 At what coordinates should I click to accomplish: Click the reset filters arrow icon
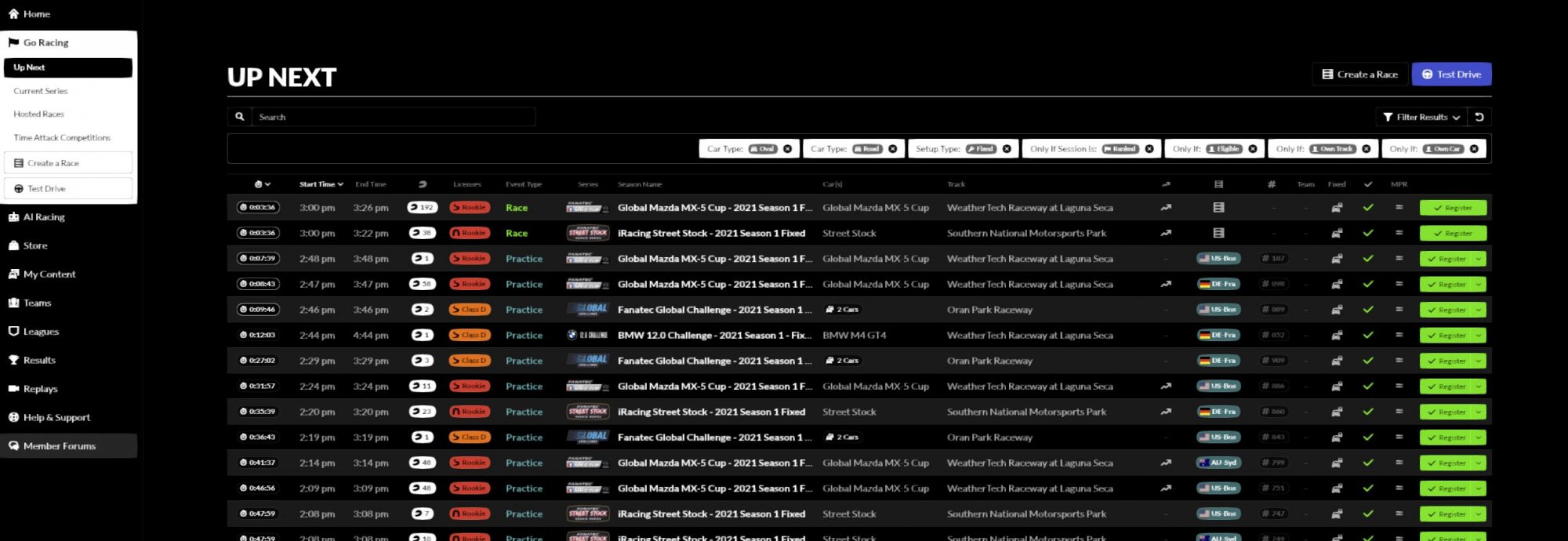click(x=1479, y=117)
